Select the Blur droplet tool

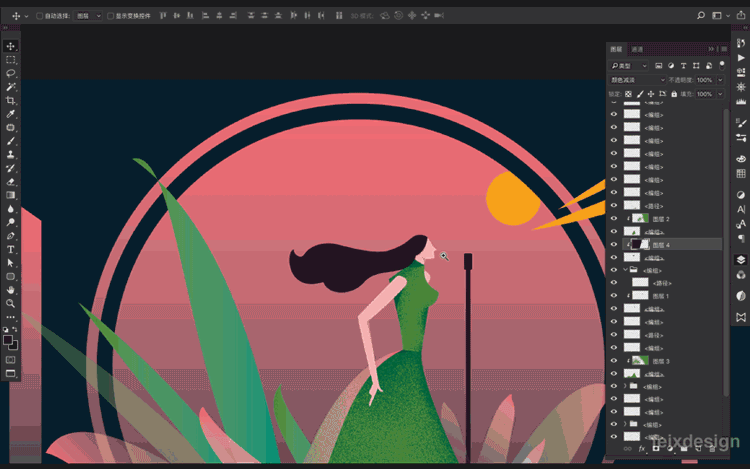point(11,208)
